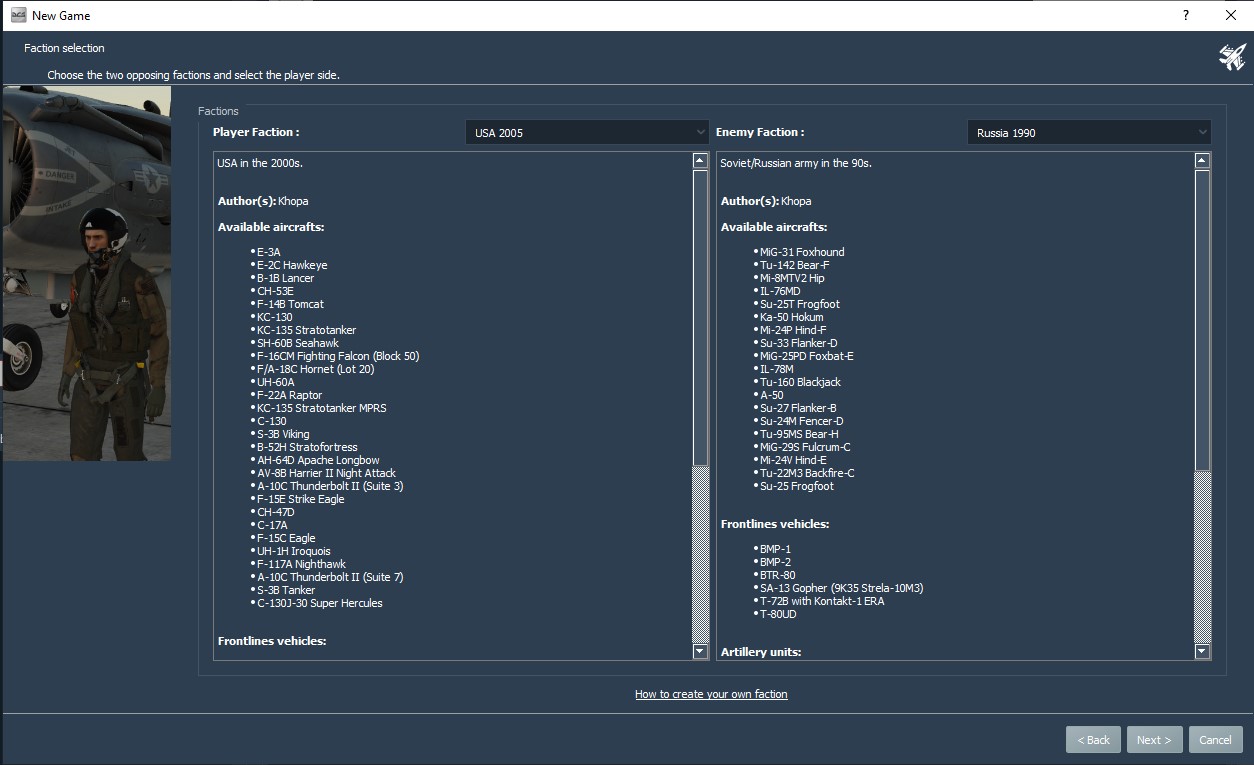Click the Back button

tap(1093, 739)
